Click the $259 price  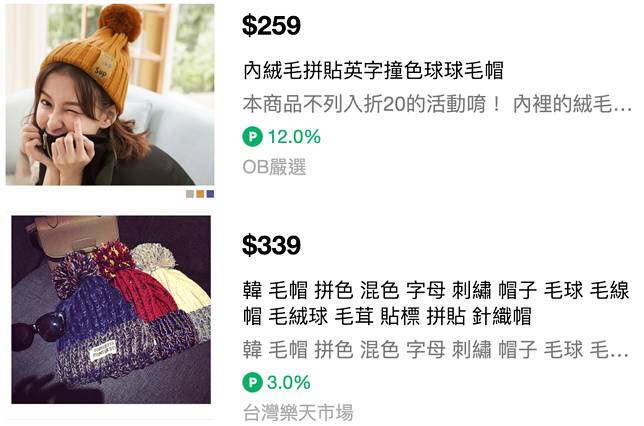[271, 26]
